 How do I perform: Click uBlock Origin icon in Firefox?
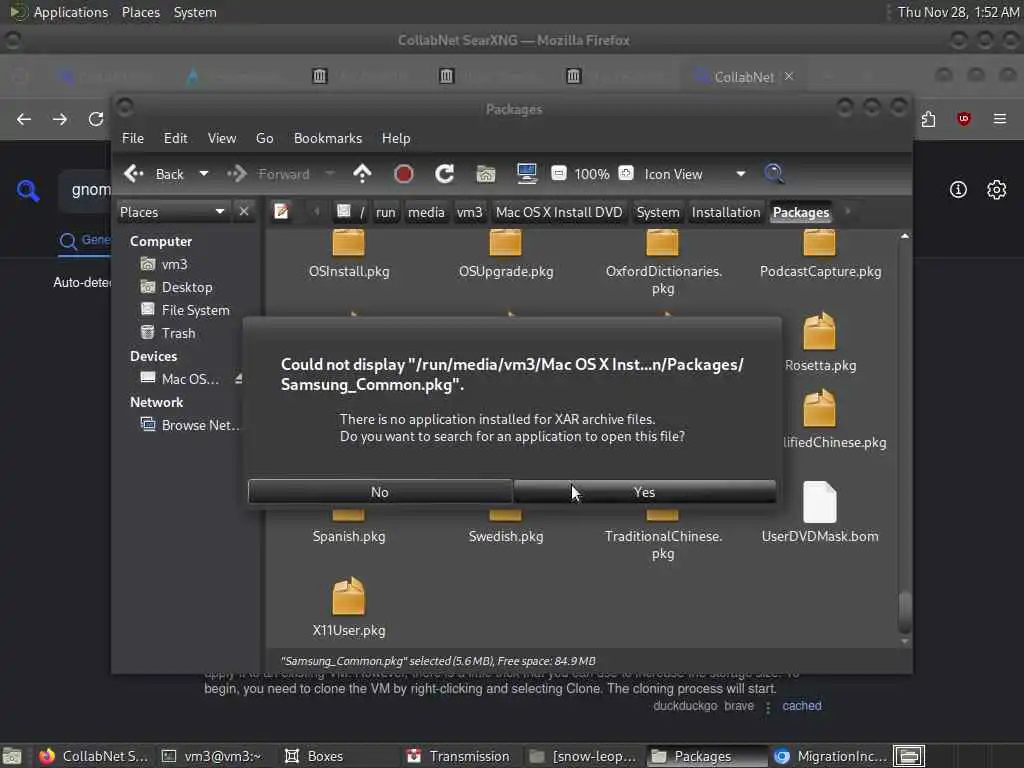click(x=963, y=119)
